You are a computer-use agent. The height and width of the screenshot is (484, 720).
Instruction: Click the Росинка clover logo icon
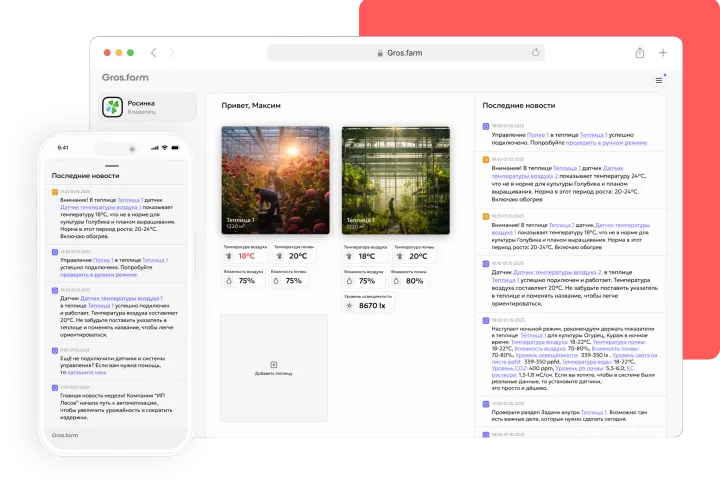pyautogui.click(x=112, y=107)
